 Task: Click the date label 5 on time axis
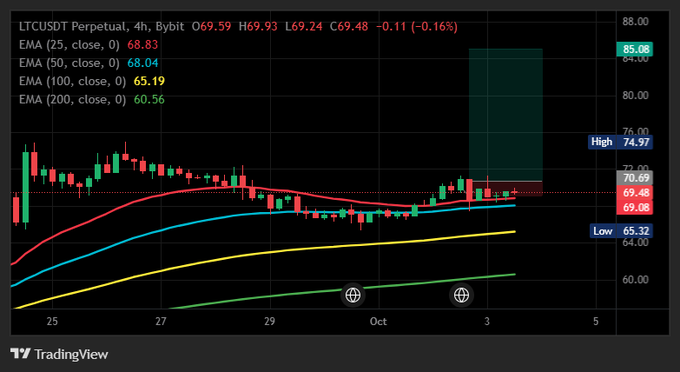click(596, 321)
